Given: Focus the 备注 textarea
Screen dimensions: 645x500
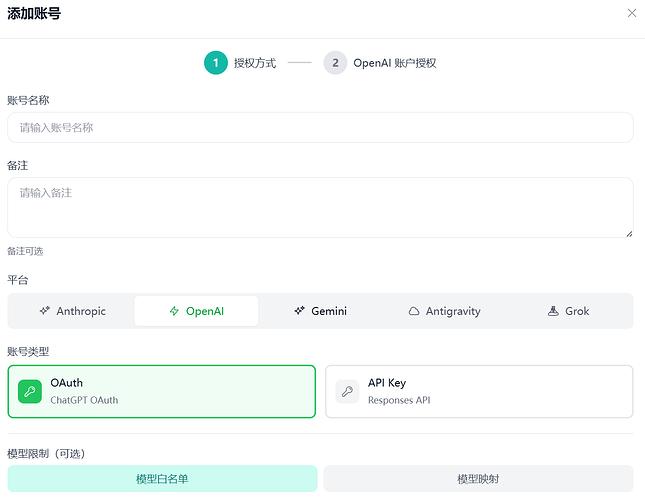Looking at the screenshot, I should (320, 208).
